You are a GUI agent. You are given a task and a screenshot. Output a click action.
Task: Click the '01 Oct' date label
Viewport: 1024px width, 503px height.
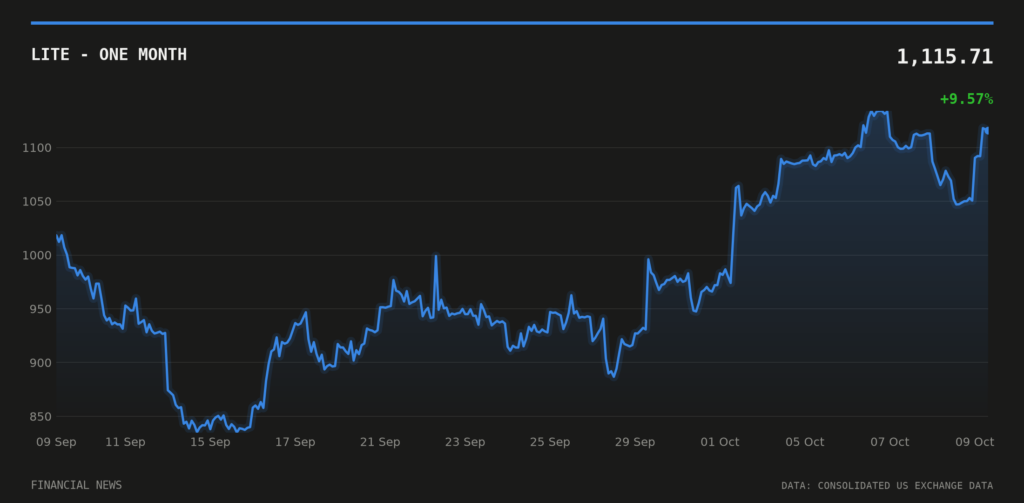coord(720,442)
